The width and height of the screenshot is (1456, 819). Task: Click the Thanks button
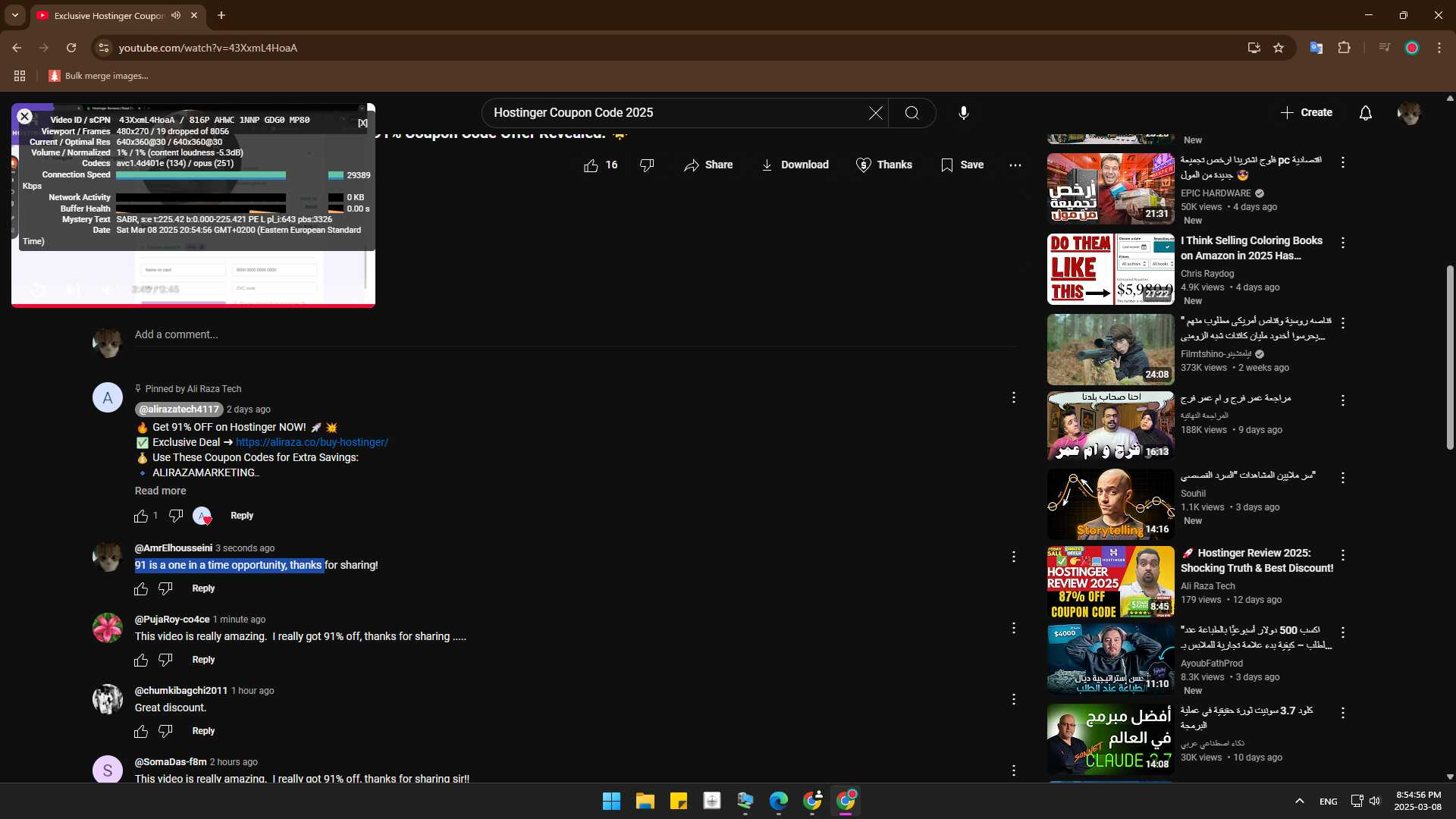point(883,165)
